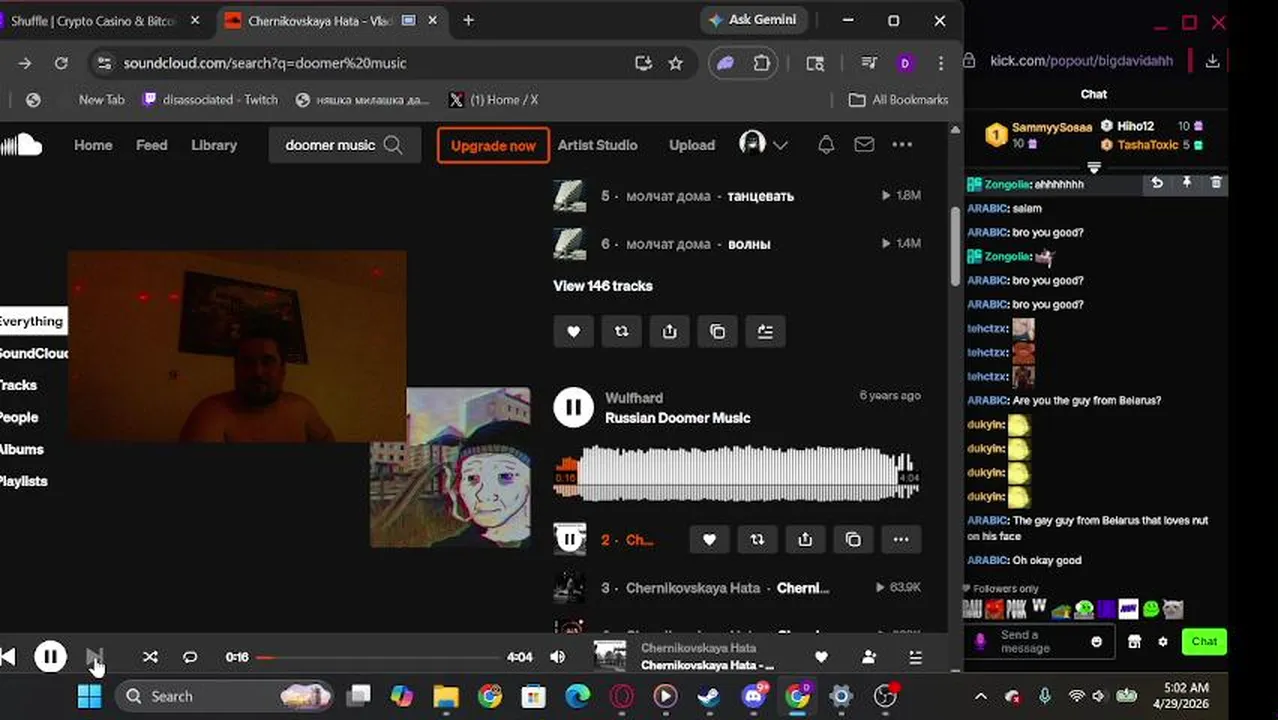Open SoundCloud header more menu
Screen dimensions: 1278x720
[x=903, y=145]
